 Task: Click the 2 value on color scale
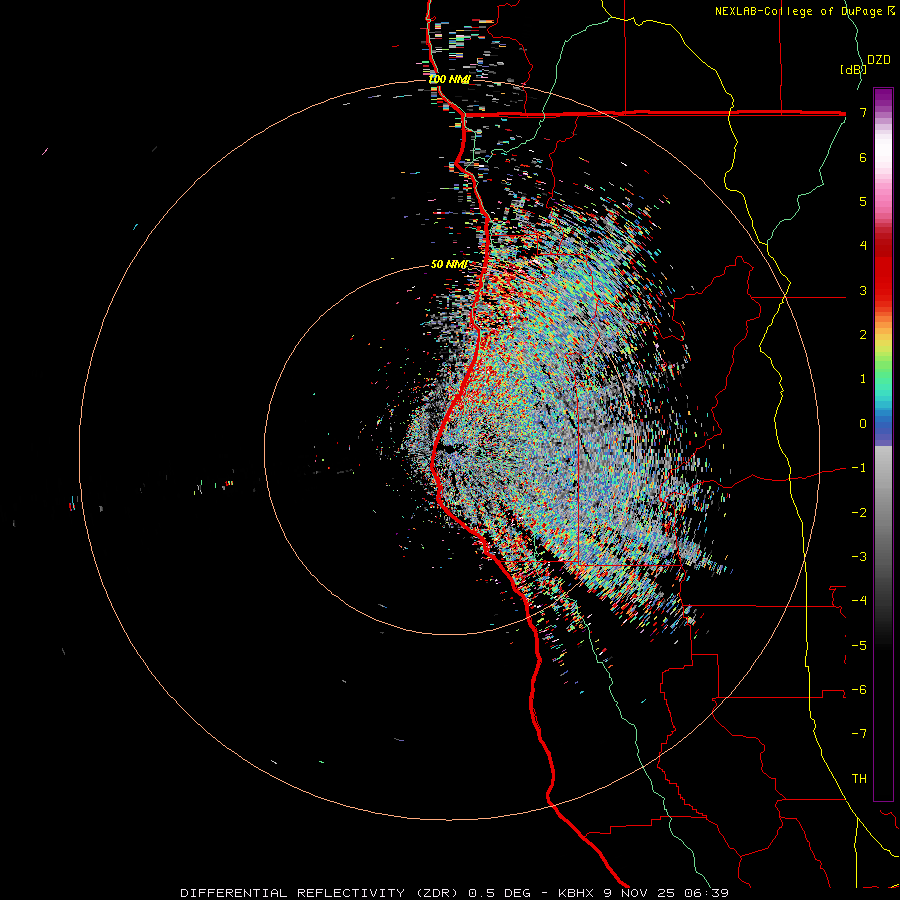tap(863, 335)
